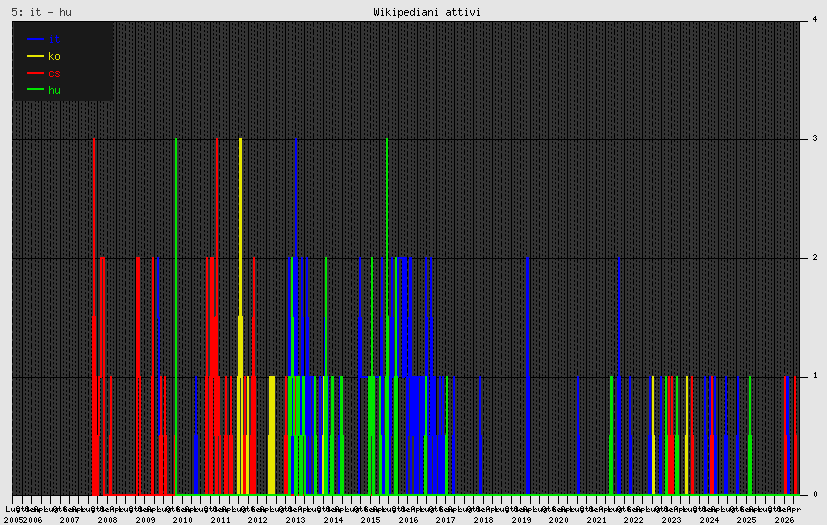Click the x-axis year label '2009'
The height and width of the screenshot is (525, 827).
[145, 520]
